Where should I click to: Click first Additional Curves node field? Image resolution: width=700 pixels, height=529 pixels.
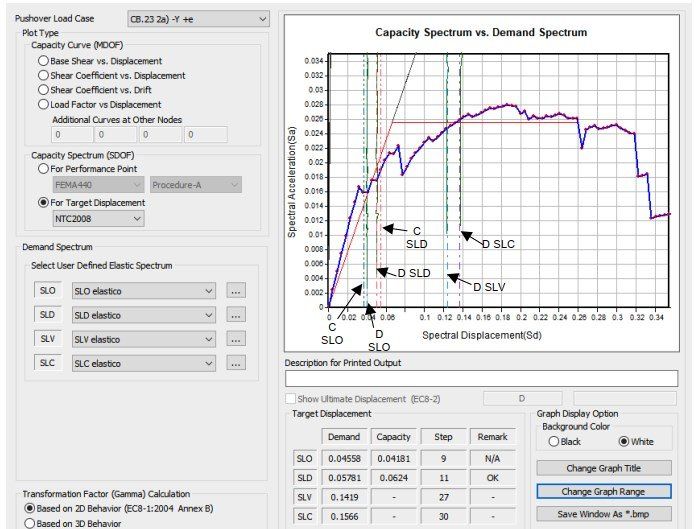click(72, 134)
